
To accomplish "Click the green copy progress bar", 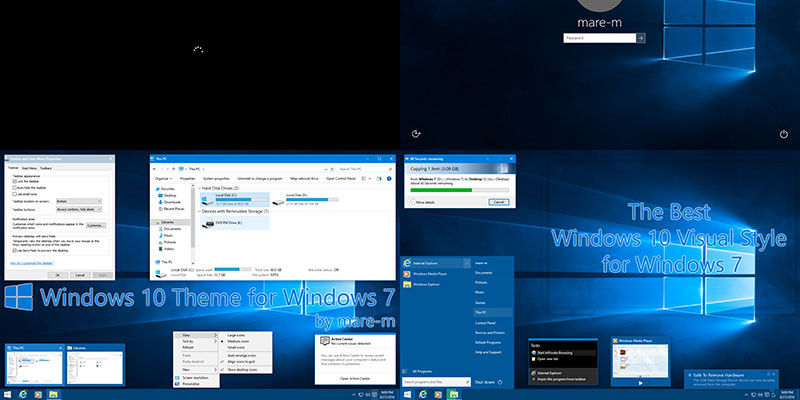I will click(x=460, y=190).
